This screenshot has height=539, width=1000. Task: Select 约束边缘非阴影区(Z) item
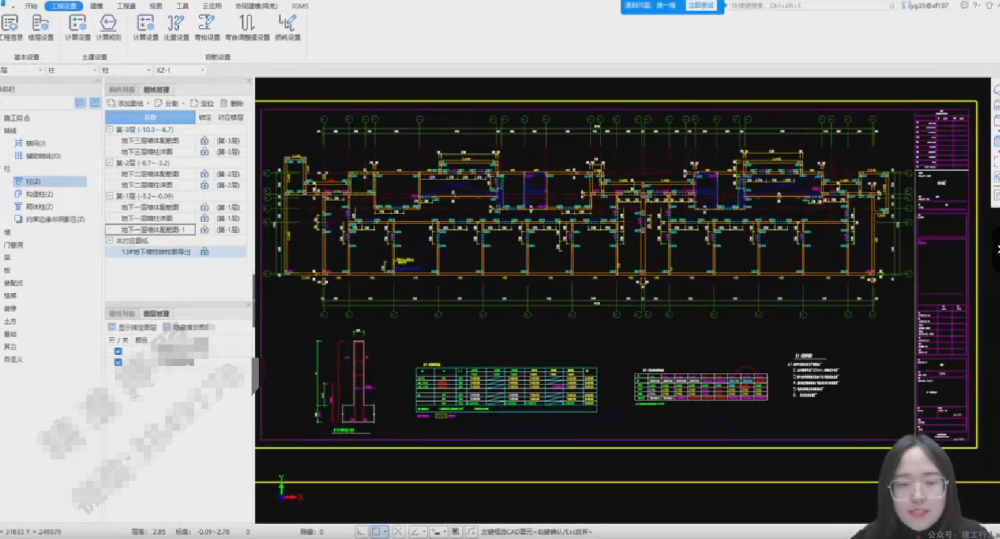pos(49,219)
